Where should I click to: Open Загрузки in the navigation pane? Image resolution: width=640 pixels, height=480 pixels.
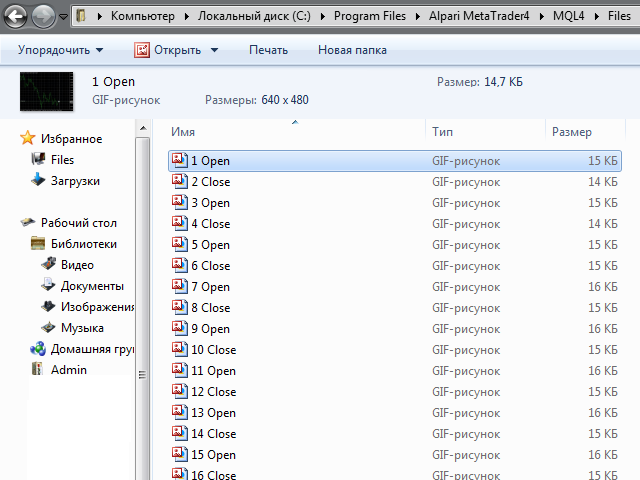[75, 181]
